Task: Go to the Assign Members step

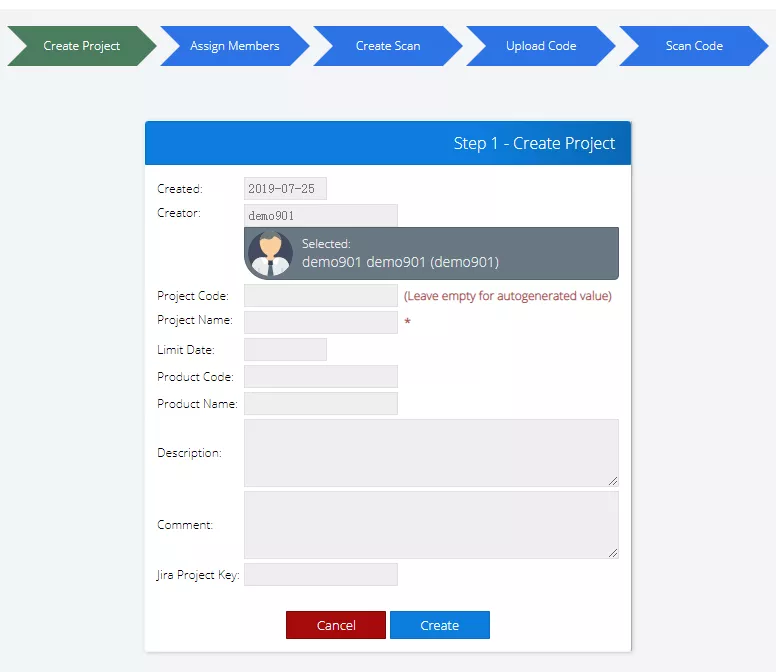Action: pos(235,46)
